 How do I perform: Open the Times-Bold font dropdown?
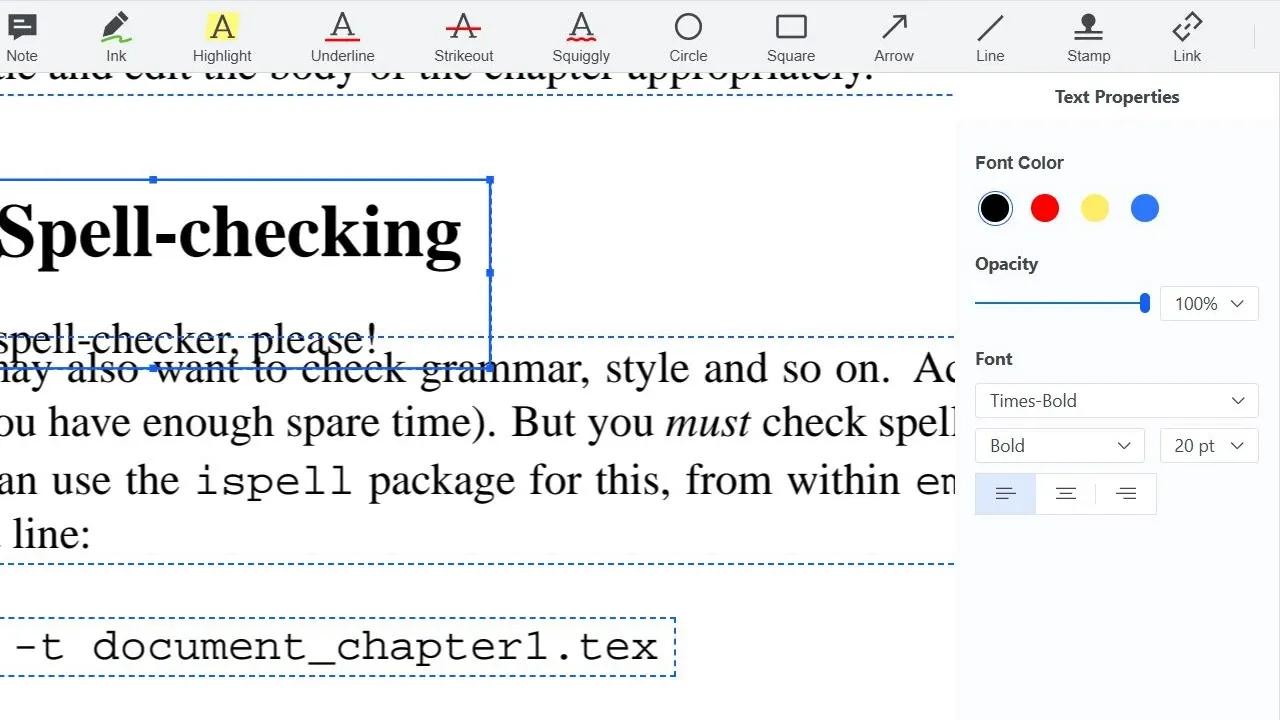pyautogui.click(x=1117, y=400)
